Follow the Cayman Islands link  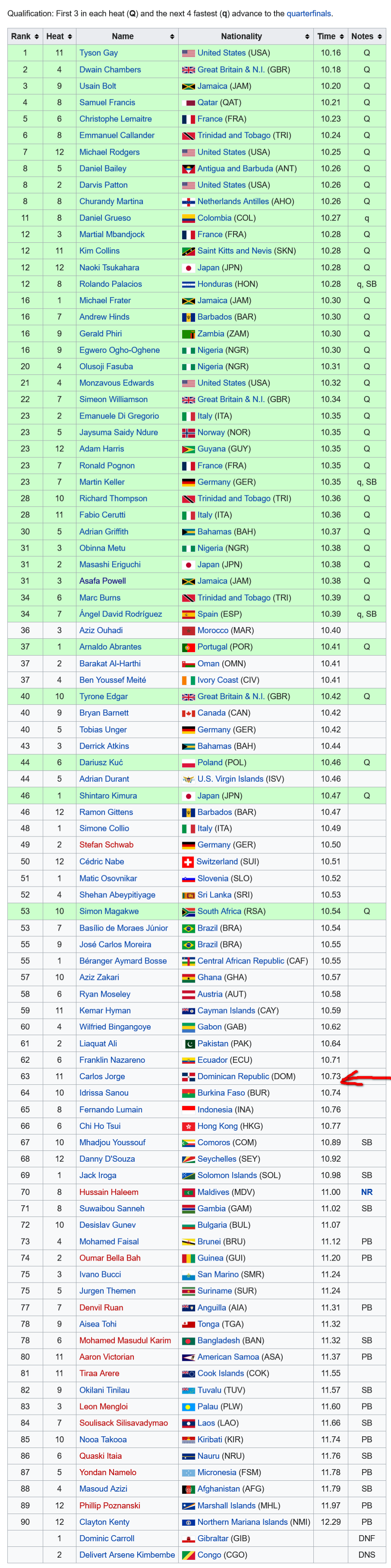coord(226,1010)
